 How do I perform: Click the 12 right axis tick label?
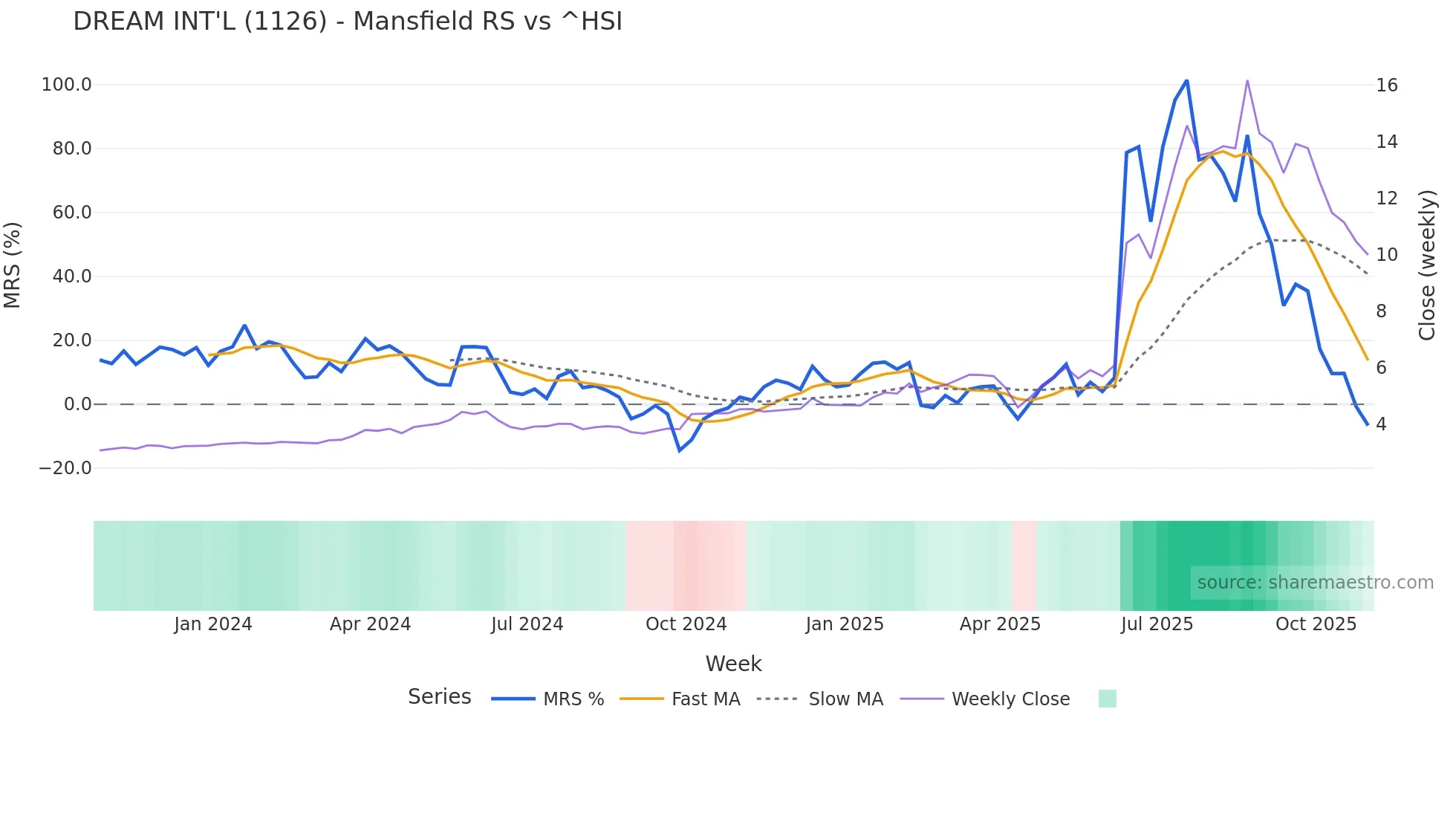click(x=1387, y=198)
